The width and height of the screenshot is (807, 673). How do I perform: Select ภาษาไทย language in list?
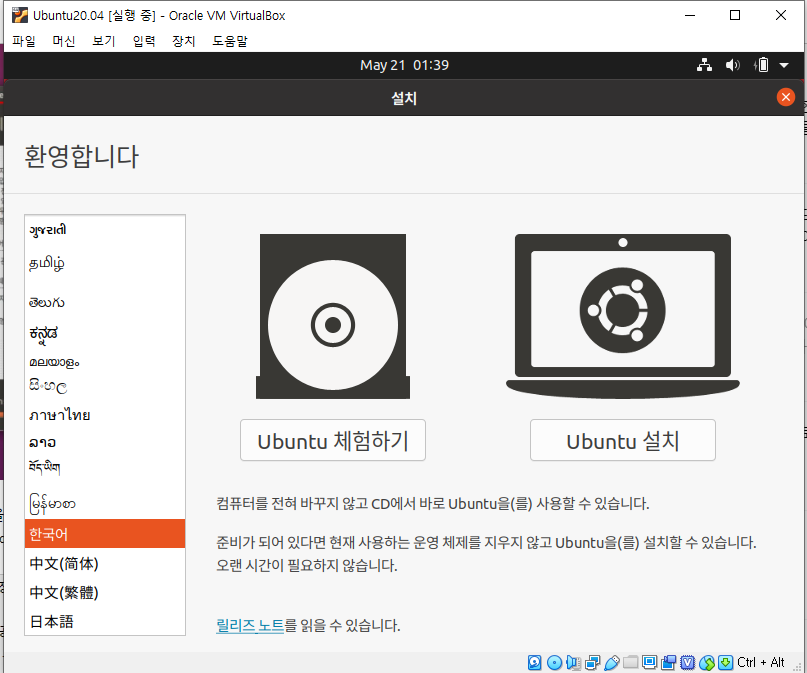pos(105,415)
